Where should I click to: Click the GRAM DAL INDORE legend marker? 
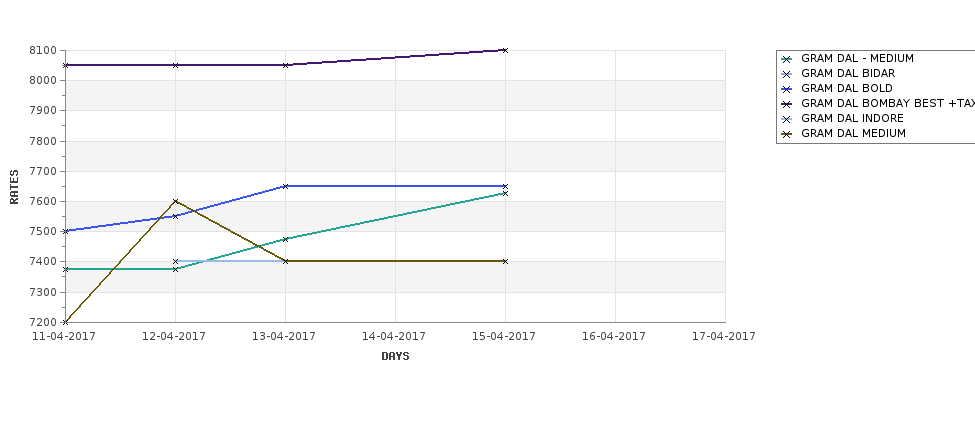pos(787,119)
